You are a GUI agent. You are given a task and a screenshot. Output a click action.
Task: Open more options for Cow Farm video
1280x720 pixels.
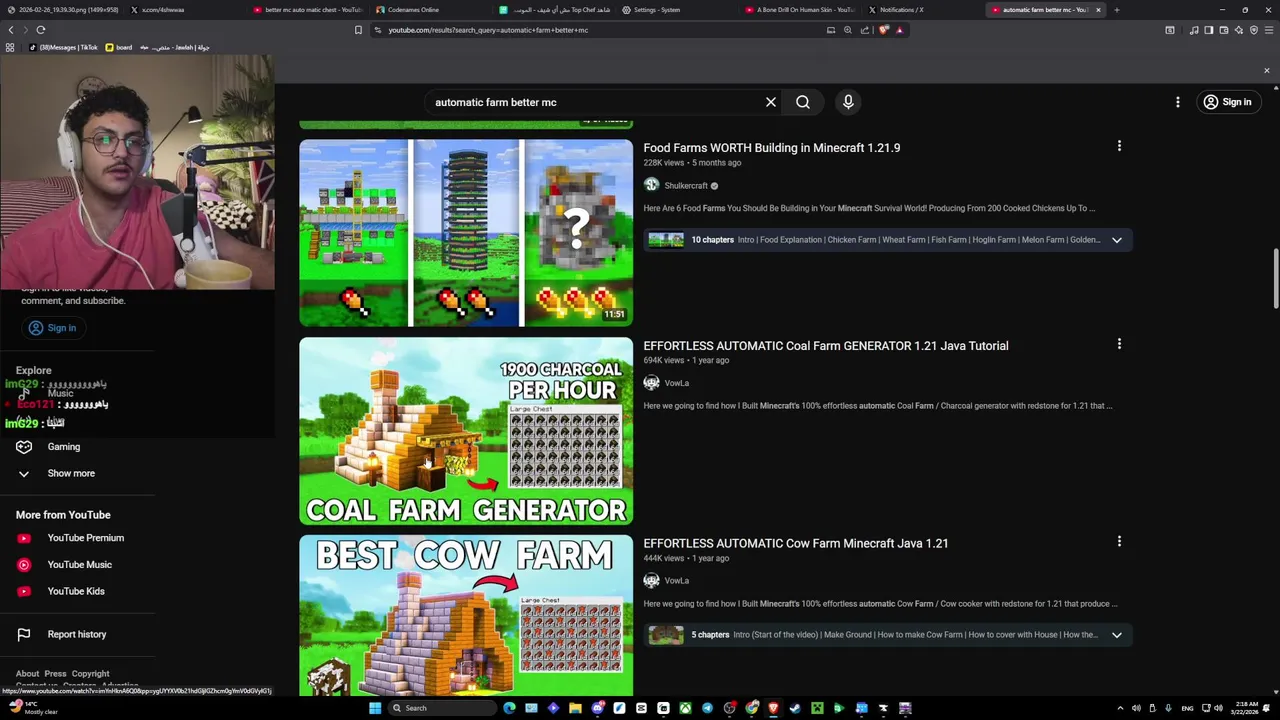(1119, 542)
